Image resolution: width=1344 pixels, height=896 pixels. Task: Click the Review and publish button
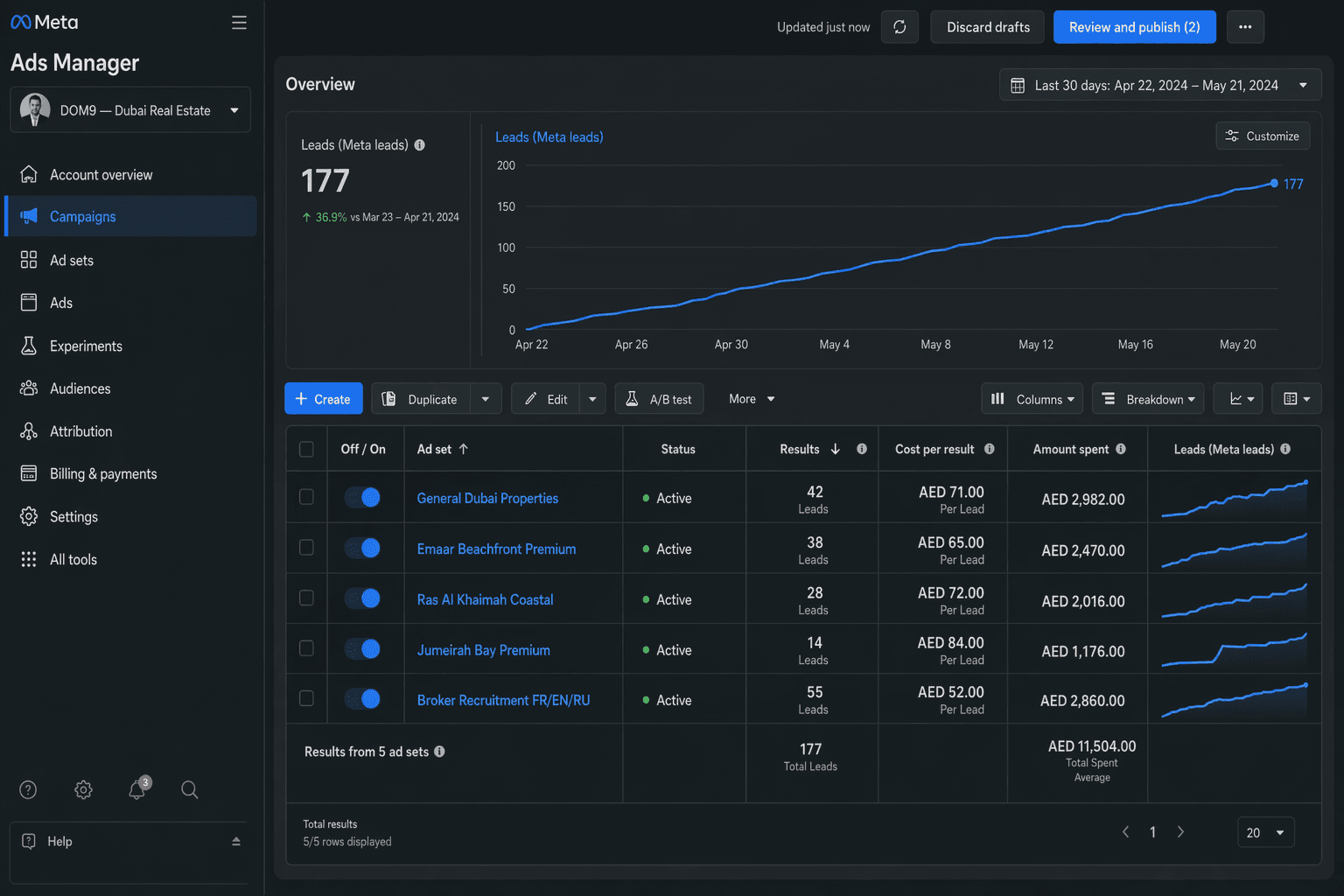coord(1134,26)
